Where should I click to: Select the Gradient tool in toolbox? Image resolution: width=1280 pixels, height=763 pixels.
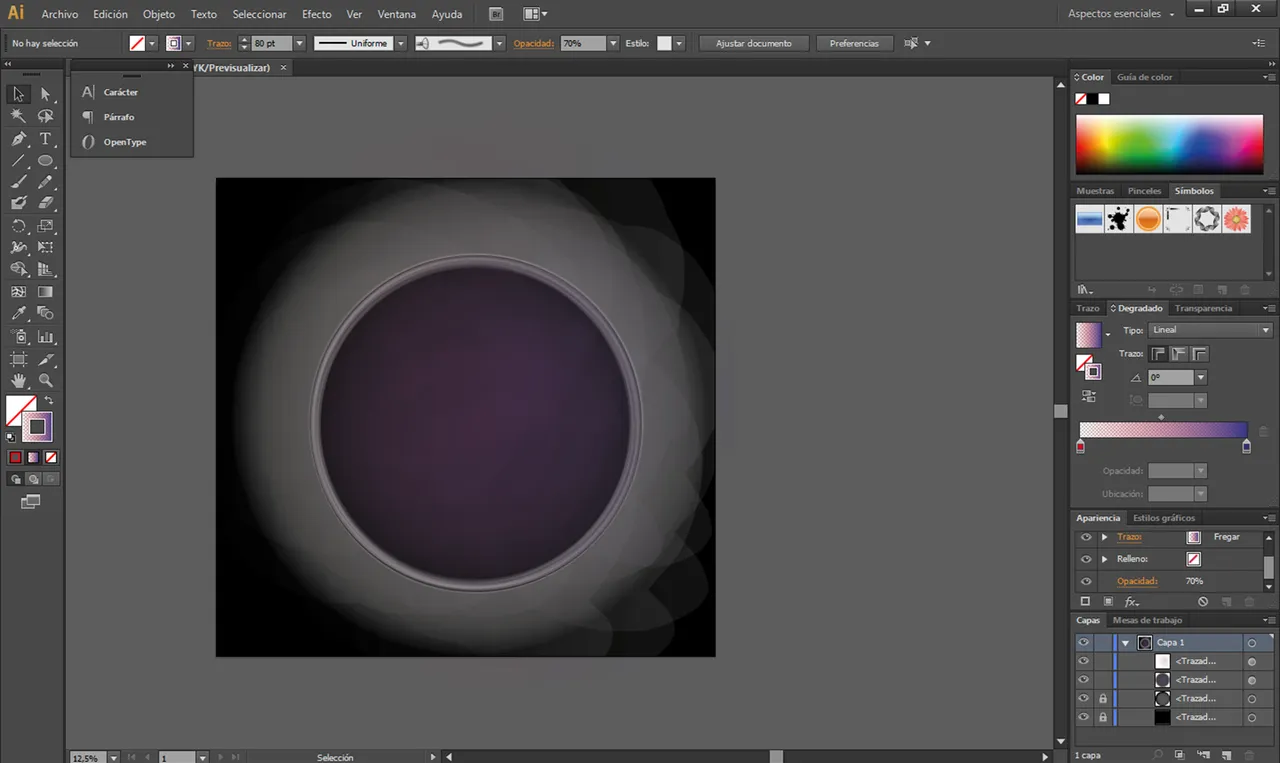tap(45, 292)
